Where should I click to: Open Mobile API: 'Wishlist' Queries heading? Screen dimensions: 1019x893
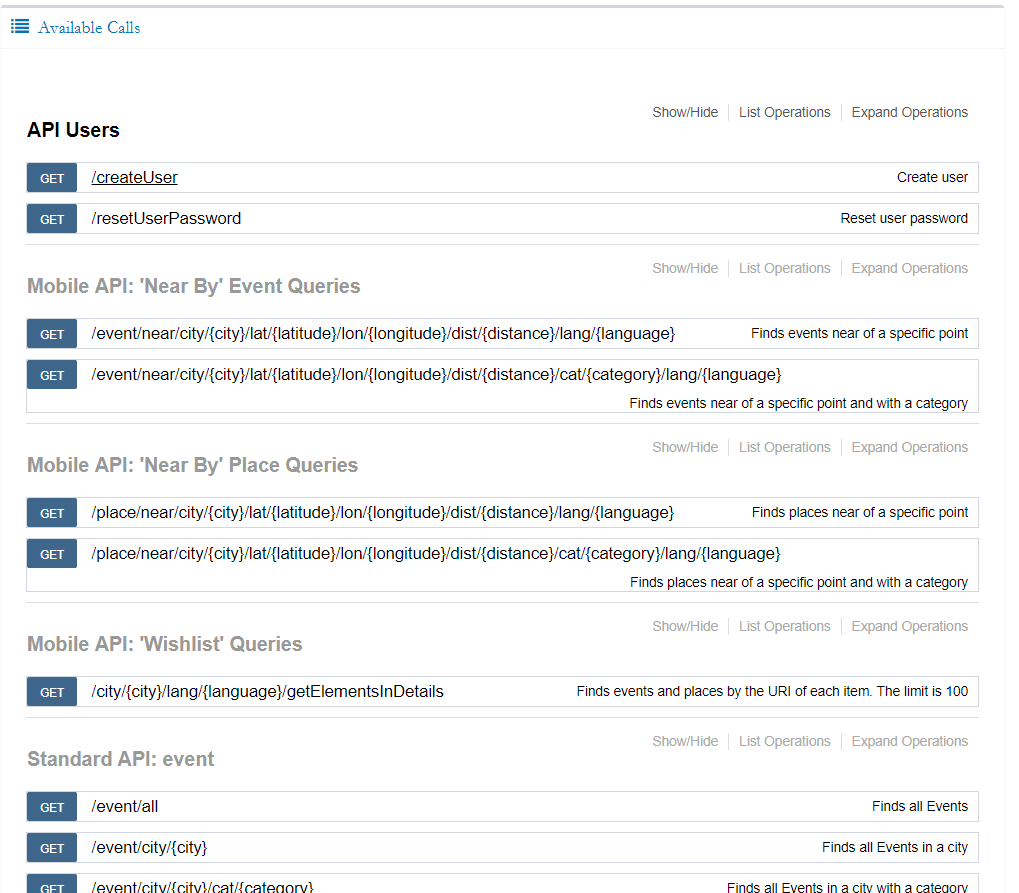[165, 645]
